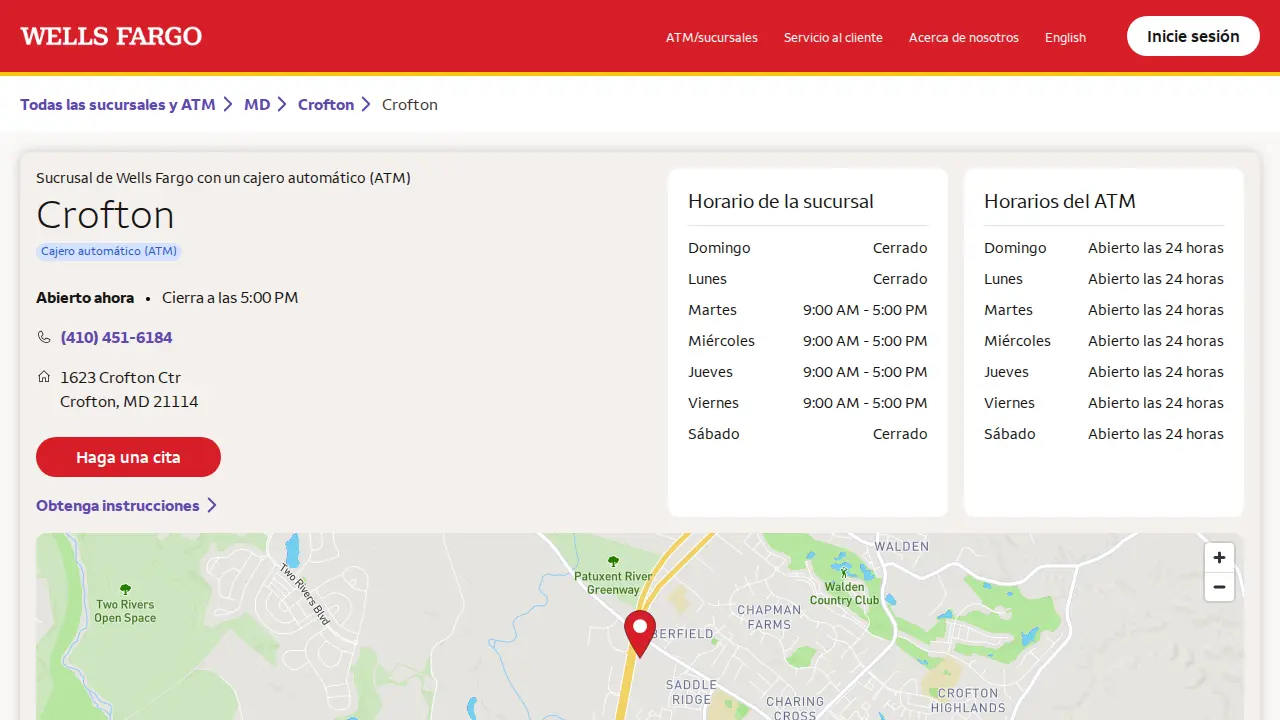Click Crofton, MD 21114 address line
The width and height of the screenshot is (1280, 720).
click(x=129, y=401)
